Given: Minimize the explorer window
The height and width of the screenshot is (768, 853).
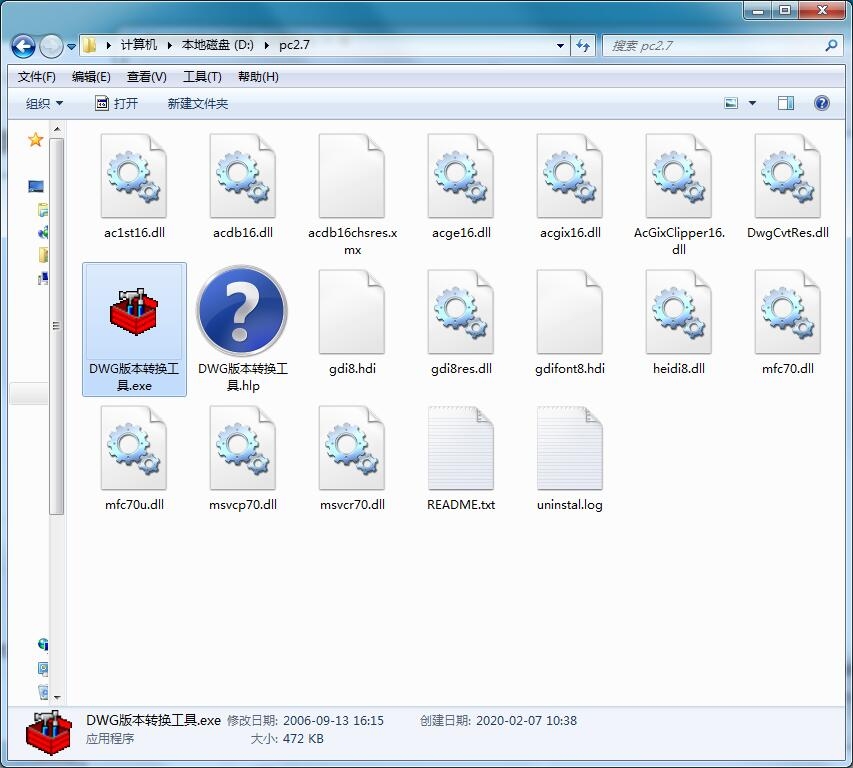Looking at the screenshot, I should [758, 10].
